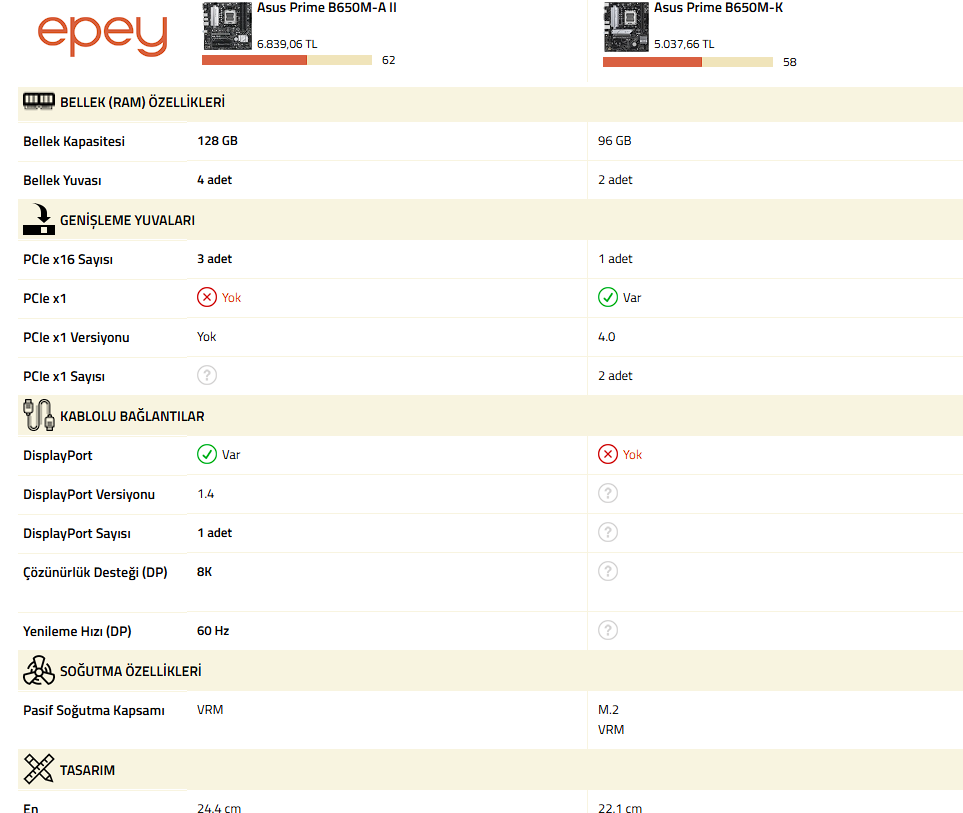Screen dimensions: 963x813
Task: Click the 60 Hz refresh rate value
Action: pyautogui.click(x=213, y=631)
